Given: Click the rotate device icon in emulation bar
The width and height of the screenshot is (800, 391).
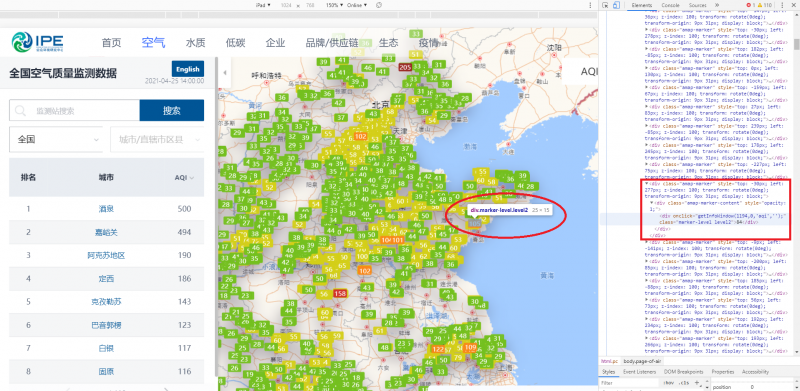Looking at the screenshot, I should coord(379,5).
